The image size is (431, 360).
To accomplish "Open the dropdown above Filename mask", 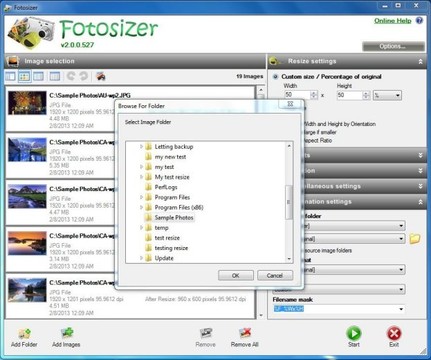I will (401, 289).
